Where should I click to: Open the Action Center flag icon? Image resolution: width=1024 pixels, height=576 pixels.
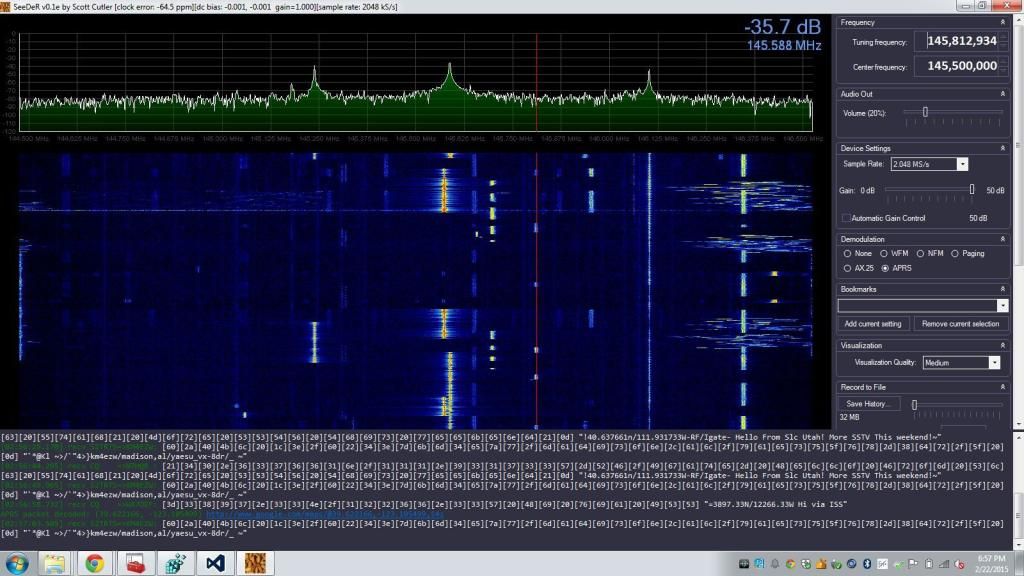pos(914,564)
